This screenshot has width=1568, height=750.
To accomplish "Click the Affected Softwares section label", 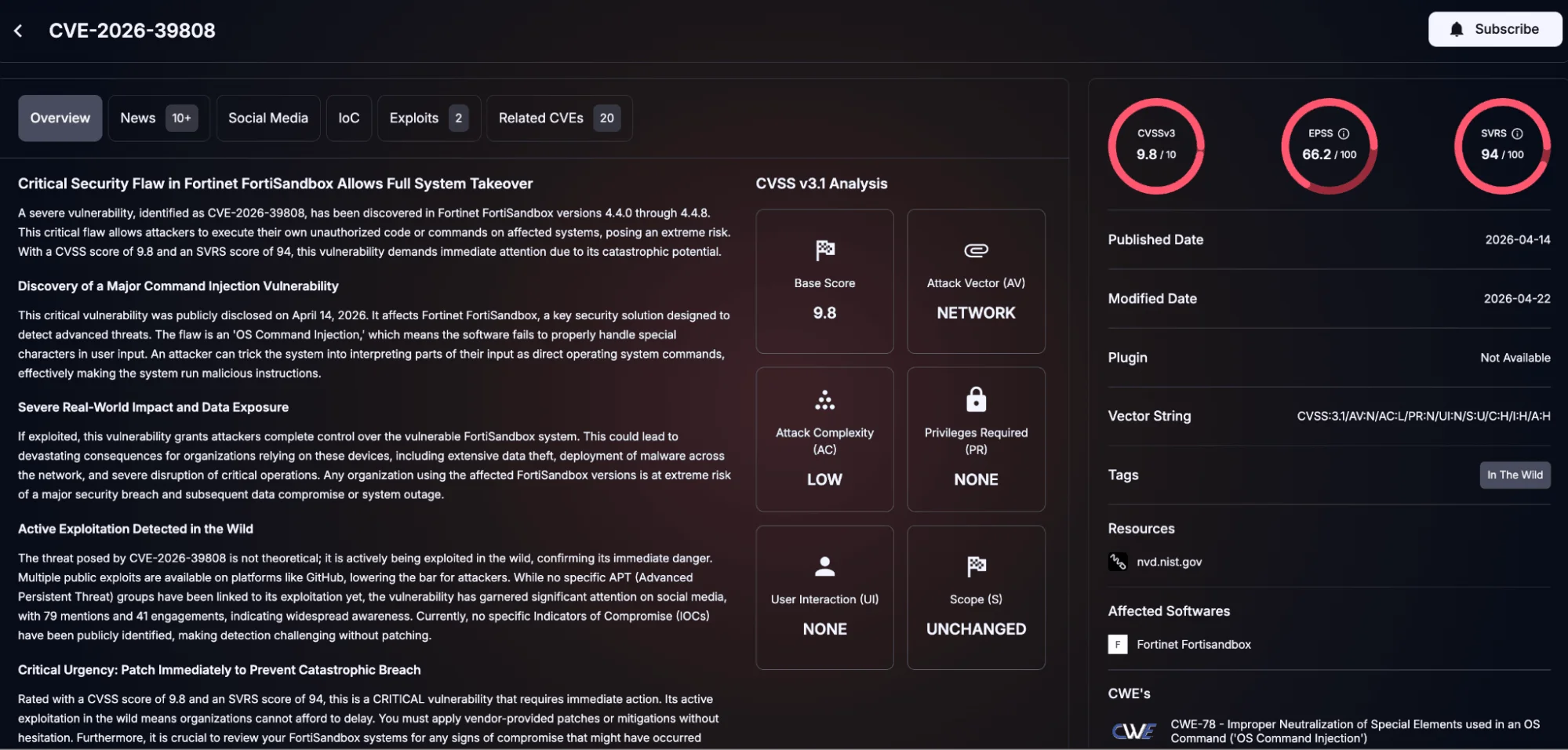I will [1168, 611].
